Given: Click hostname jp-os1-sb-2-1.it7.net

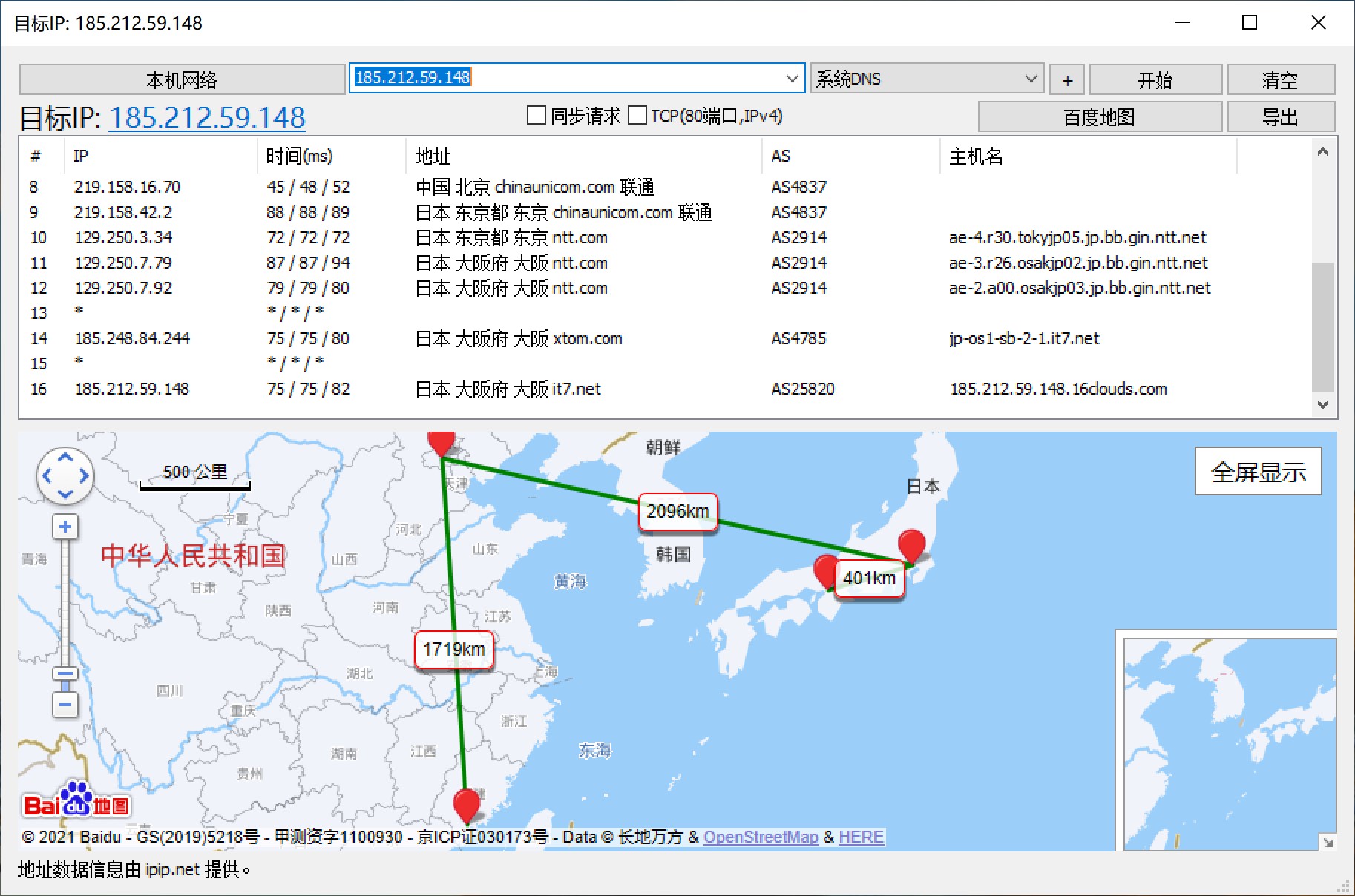Looking at the screenshot, I should (1024, 338).
